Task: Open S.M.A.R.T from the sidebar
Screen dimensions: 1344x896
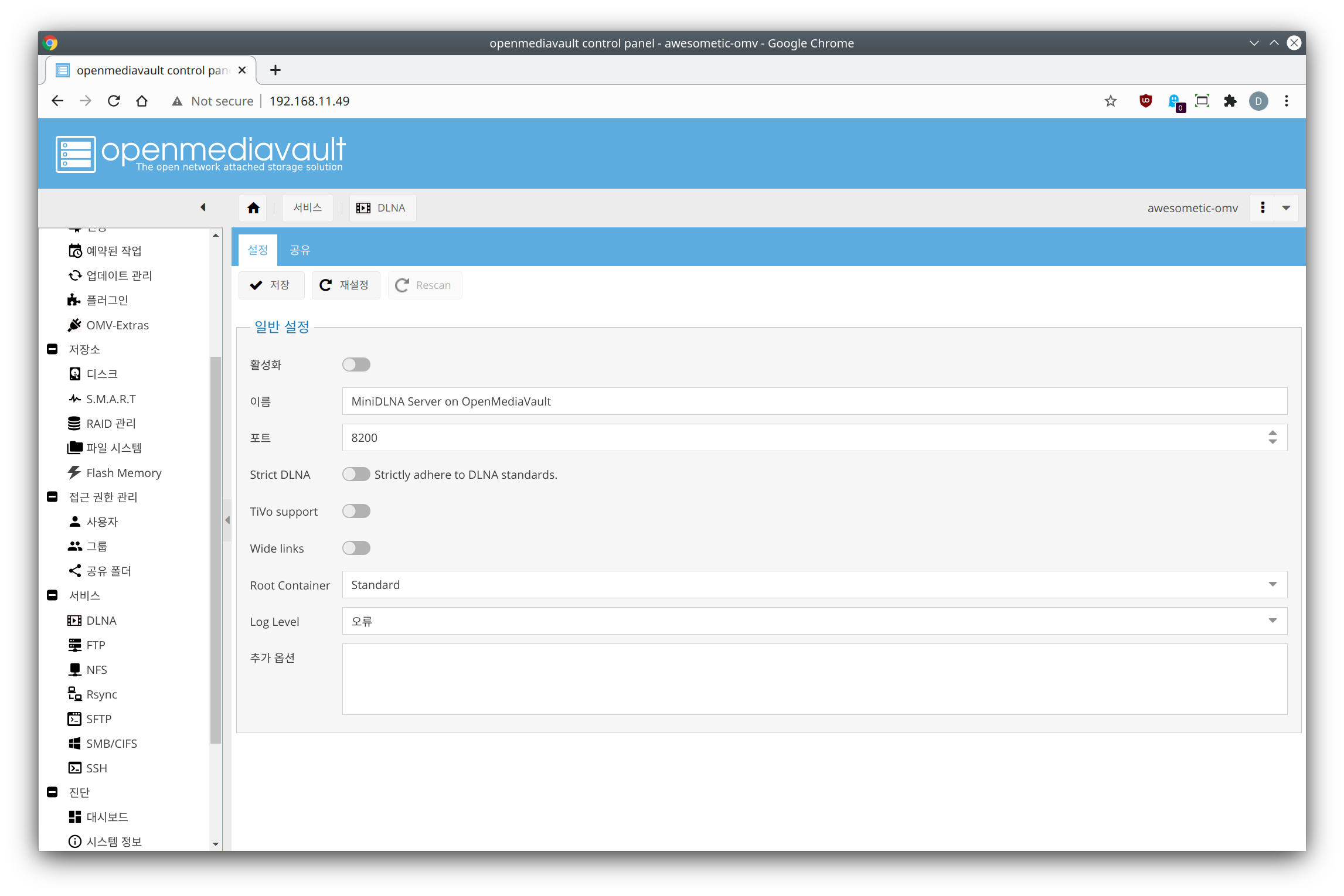Action: (111, 399)
